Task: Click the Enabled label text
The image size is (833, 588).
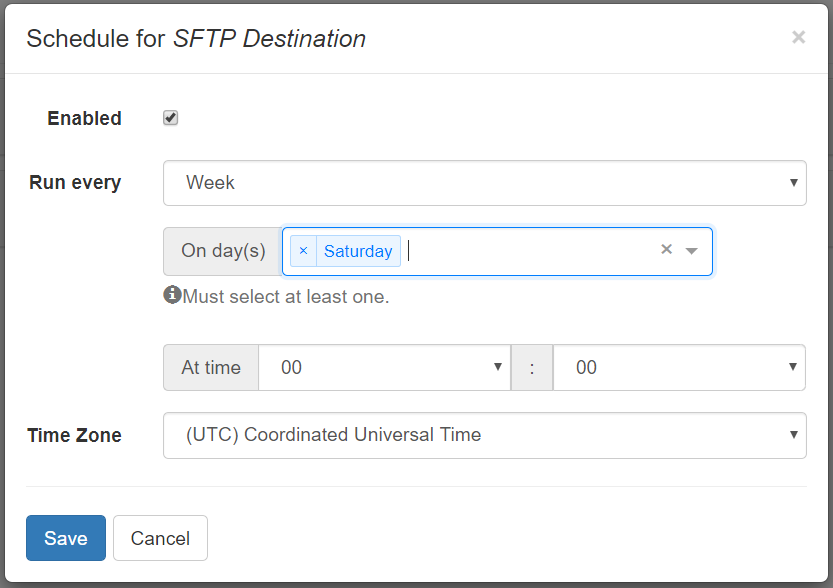Action: [84, 118]
